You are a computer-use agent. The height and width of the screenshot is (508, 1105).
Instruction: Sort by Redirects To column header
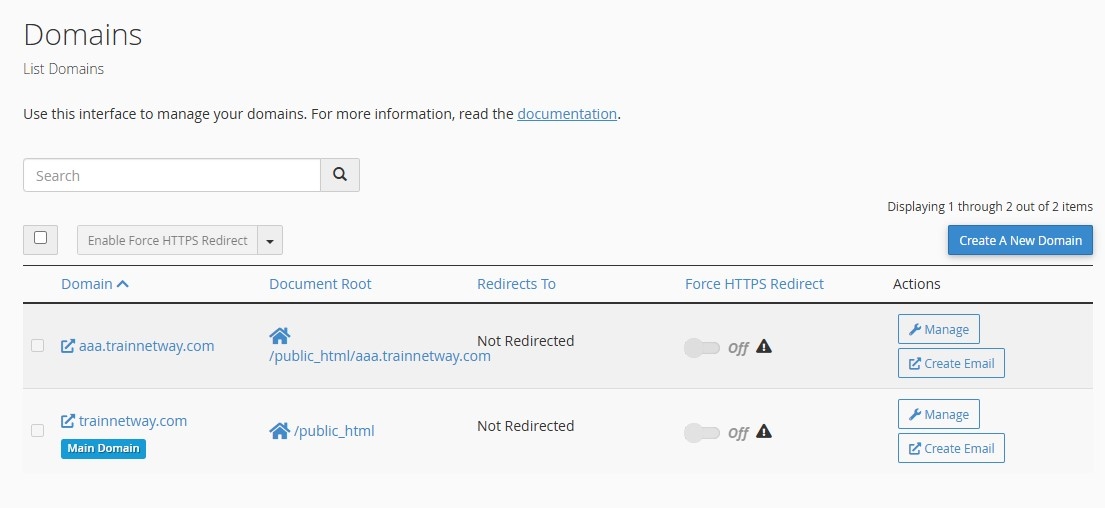pos(516,284)
